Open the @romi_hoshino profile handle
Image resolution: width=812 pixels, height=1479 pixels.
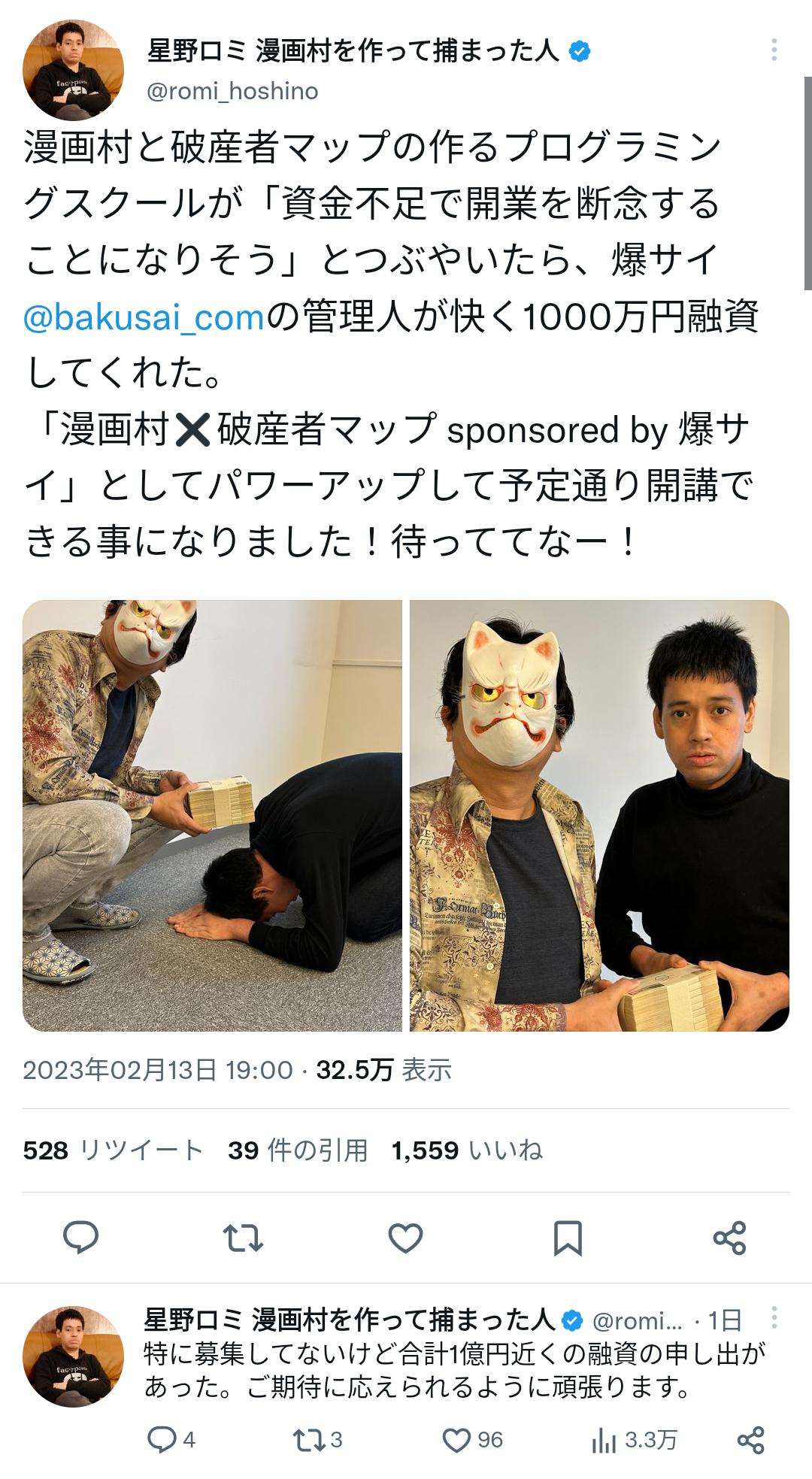(x=232, y=91)
